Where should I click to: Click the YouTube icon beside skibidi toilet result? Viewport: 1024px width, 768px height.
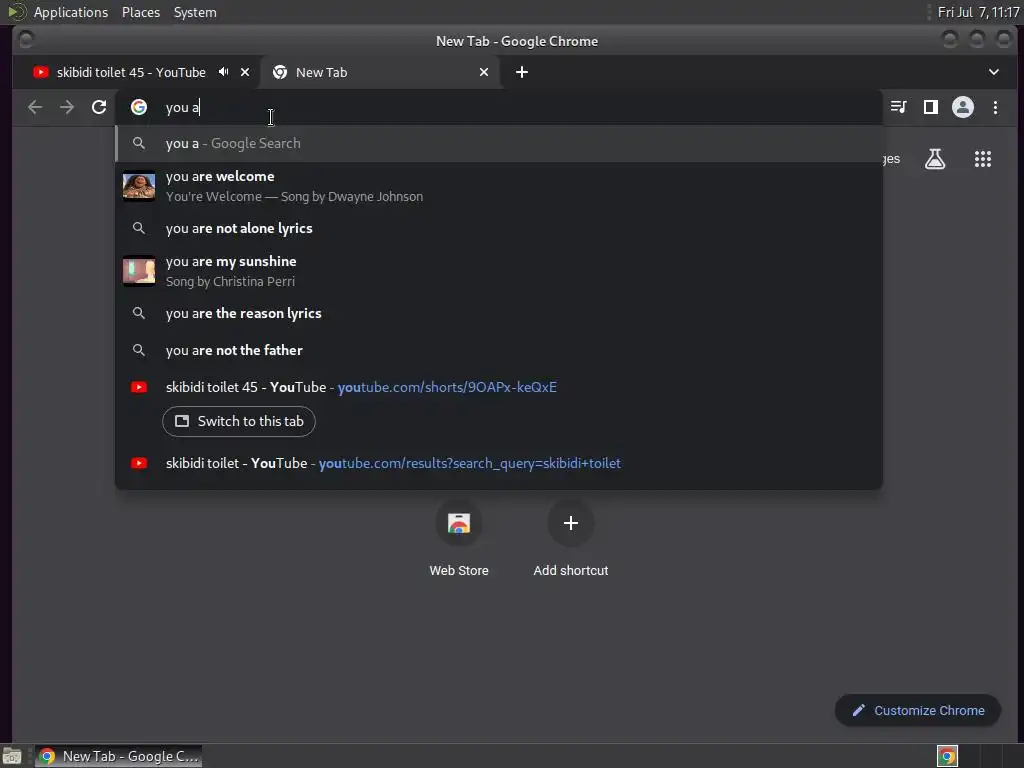tap(138, 463)
